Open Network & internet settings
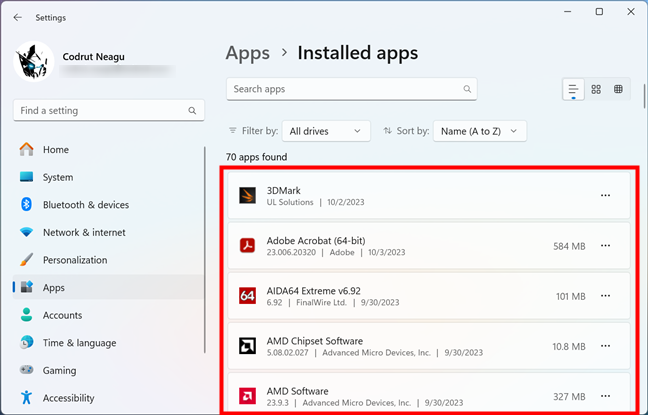The width and height of the screenshot is (648, 415). [x=84, y=232]
